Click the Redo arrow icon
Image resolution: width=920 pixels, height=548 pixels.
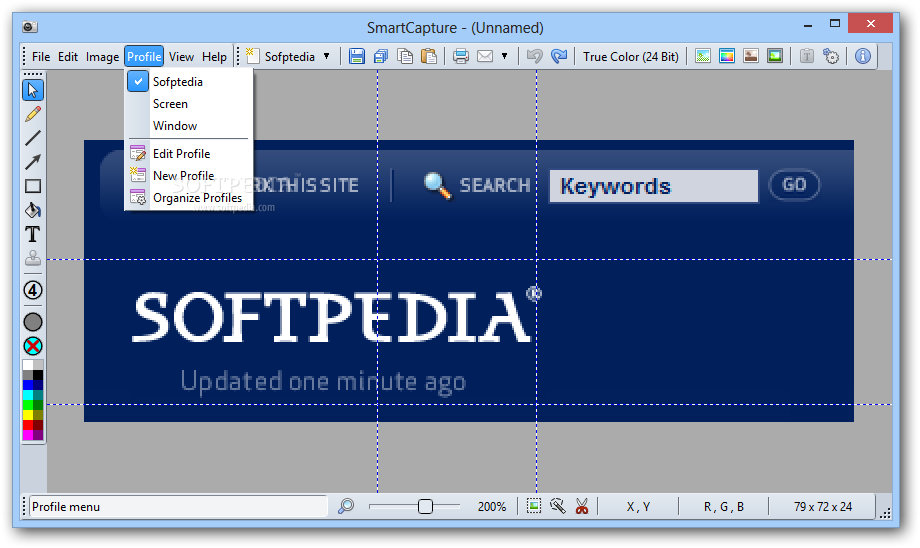point(559,56)
